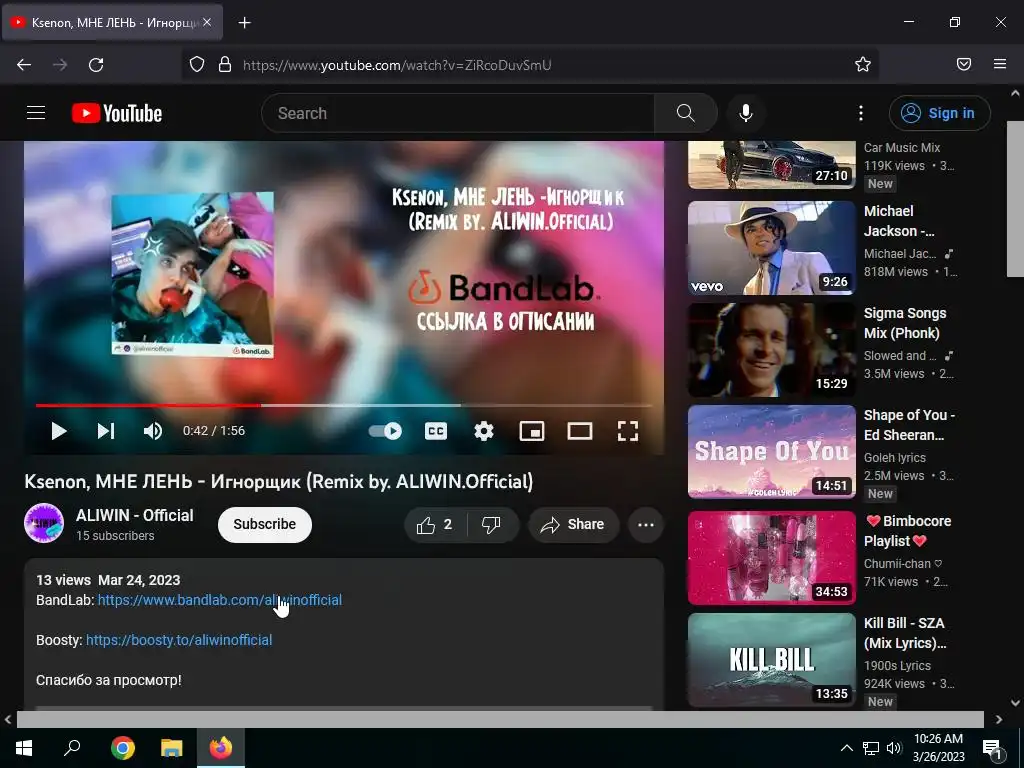The height and width of the screenshot is (768, 1024).
Task: Skip to next video
Action: pos(106,431)
